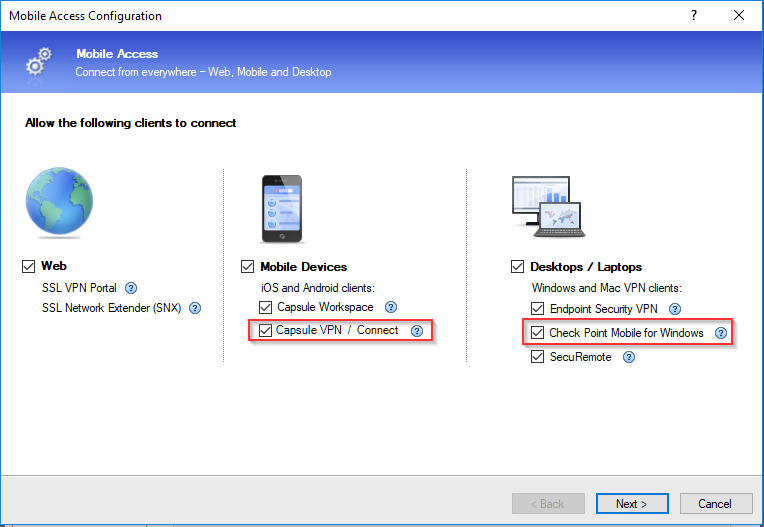Click 'Allow the following clients to connect' heading
This screenshot has height=527, width=764.
tap(131, 123)
